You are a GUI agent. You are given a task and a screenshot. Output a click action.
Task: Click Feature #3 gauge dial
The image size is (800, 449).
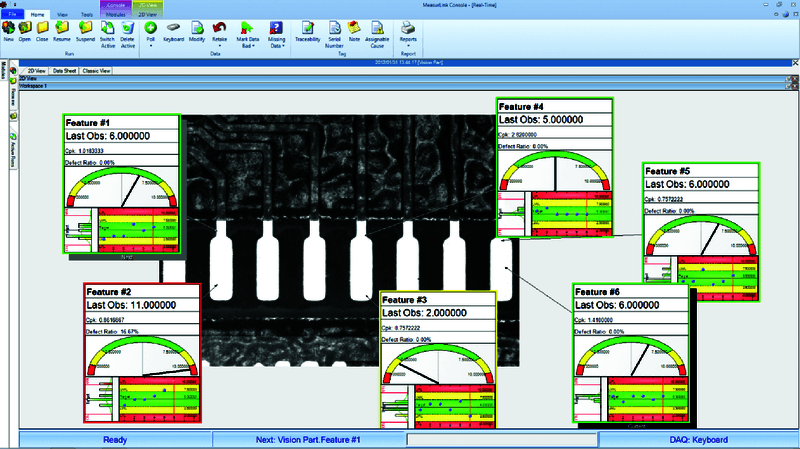(x=438, y=364)
